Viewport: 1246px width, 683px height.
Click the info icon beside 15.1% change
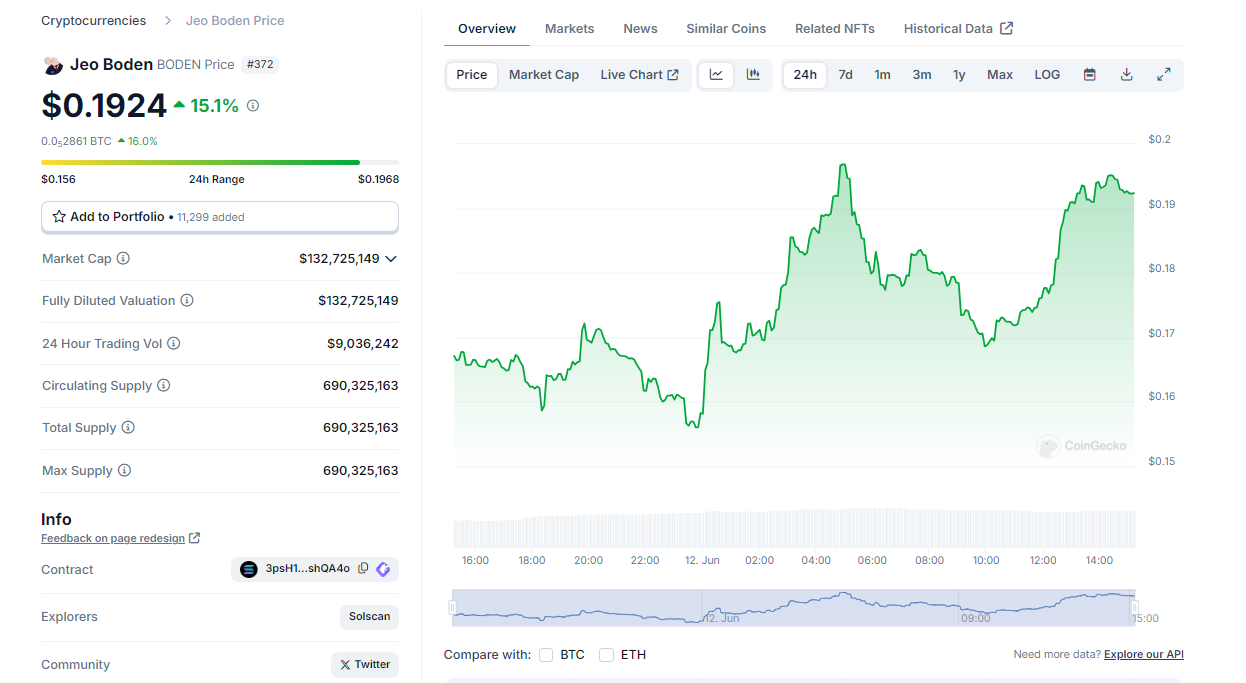click(253, 106)
